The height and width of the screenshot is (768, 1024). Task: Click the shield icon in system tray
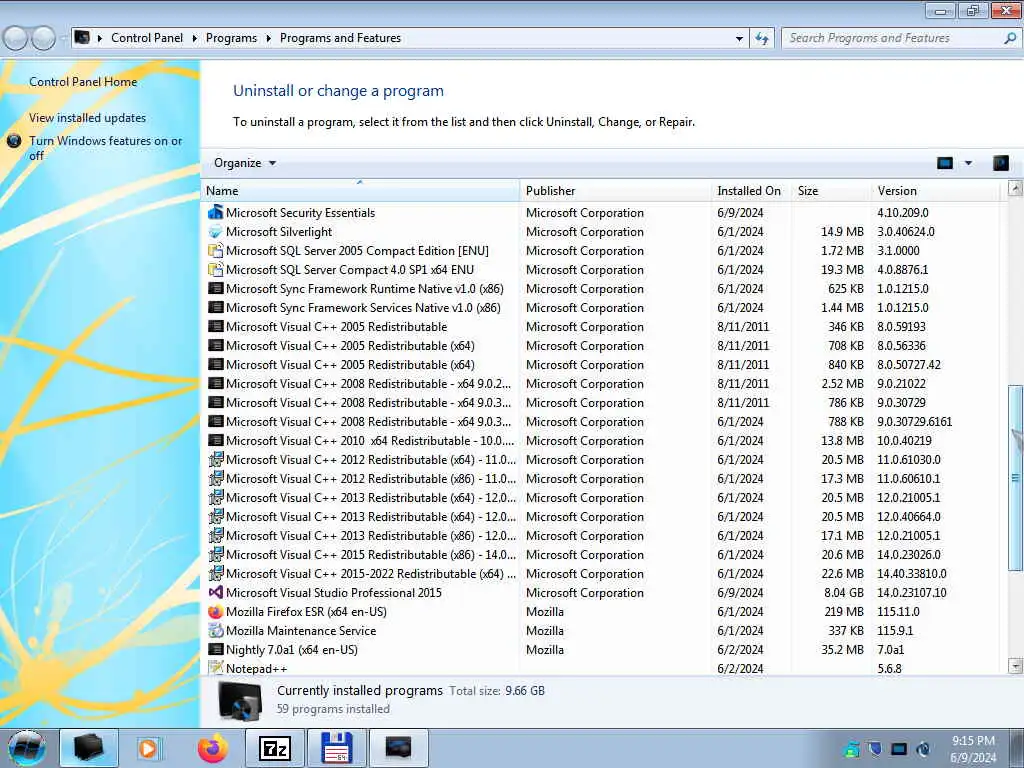[x=874, y=748]
